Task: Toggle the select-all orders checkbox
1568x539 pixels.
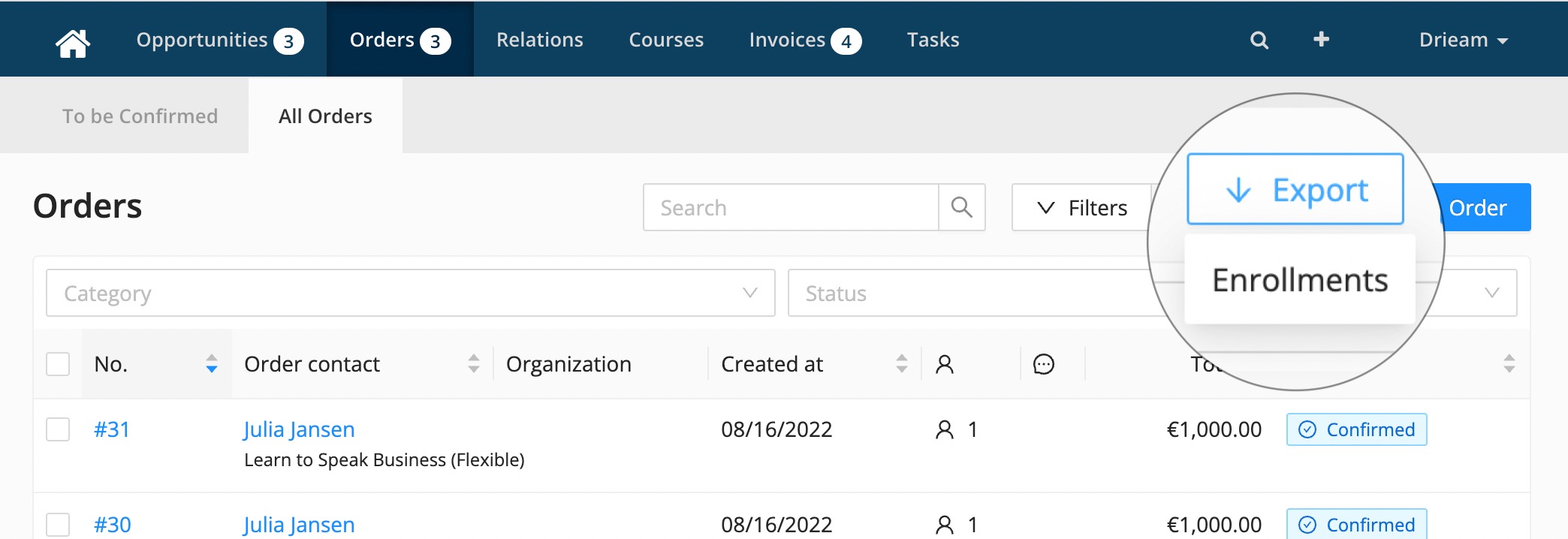Action: pyautogui.click(x=58, y=364)
